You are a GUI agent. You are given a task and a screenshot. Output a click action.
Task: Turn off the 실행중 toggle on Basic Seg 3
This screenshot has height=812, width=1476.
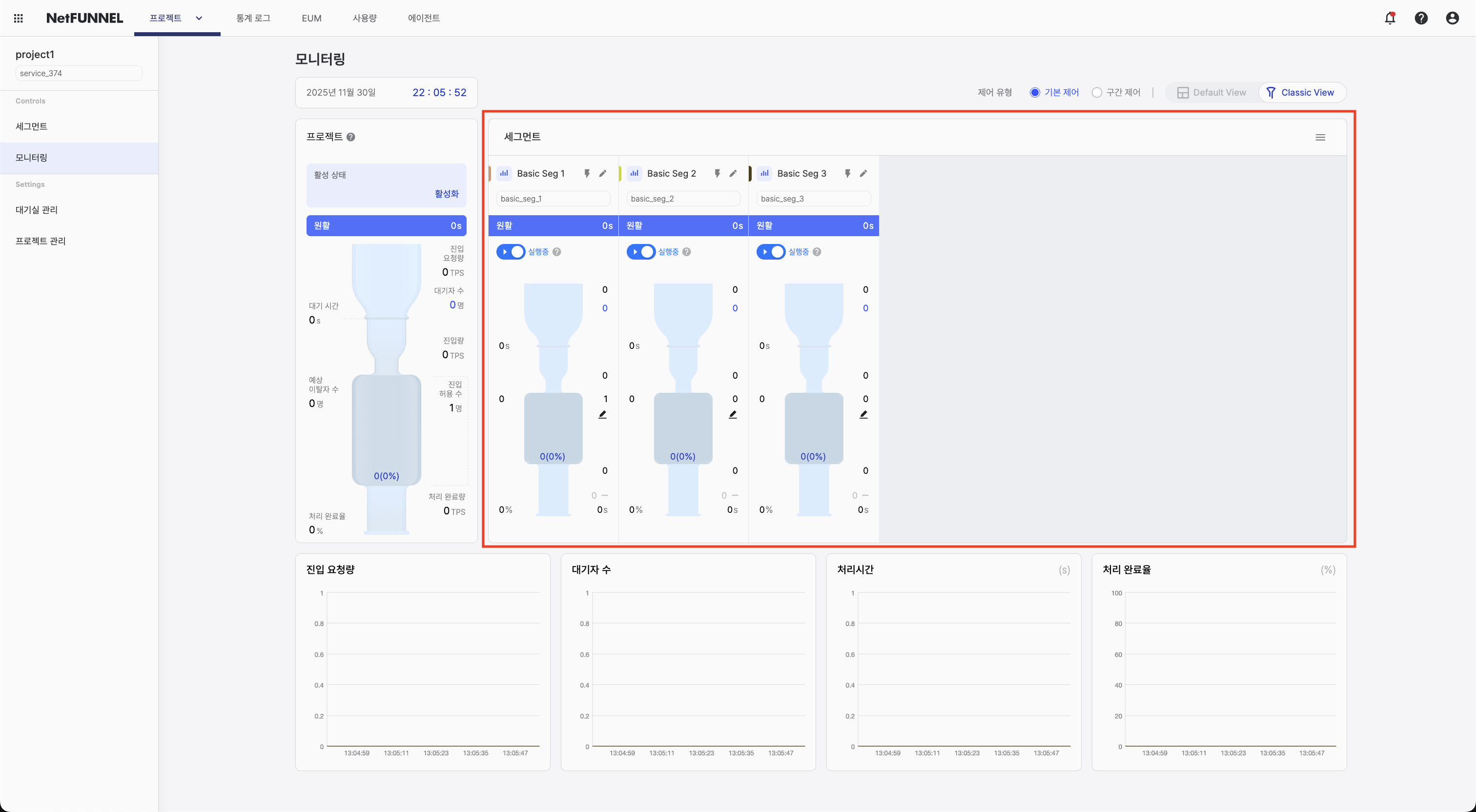click(771, 252)
